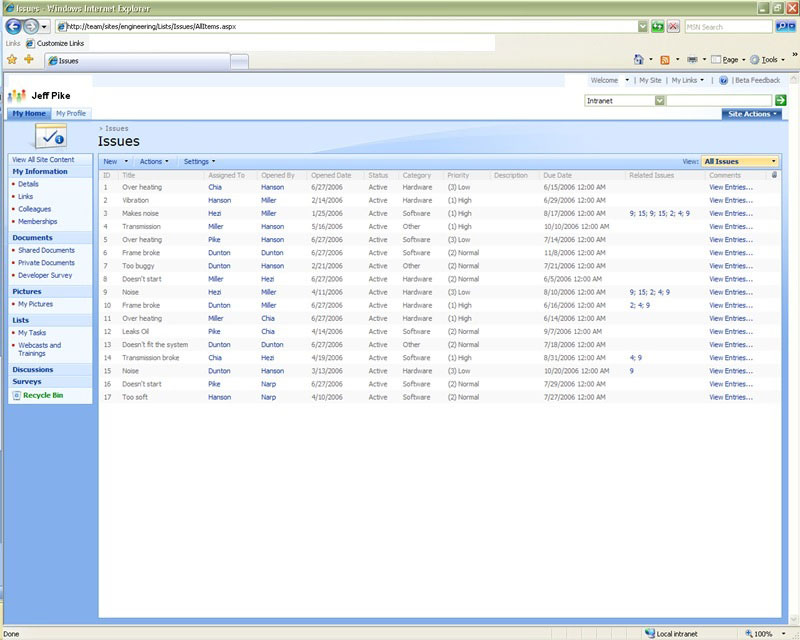800x640 pixels.
Task: Open the All Issues view dropdown
Action: point(740,161)
